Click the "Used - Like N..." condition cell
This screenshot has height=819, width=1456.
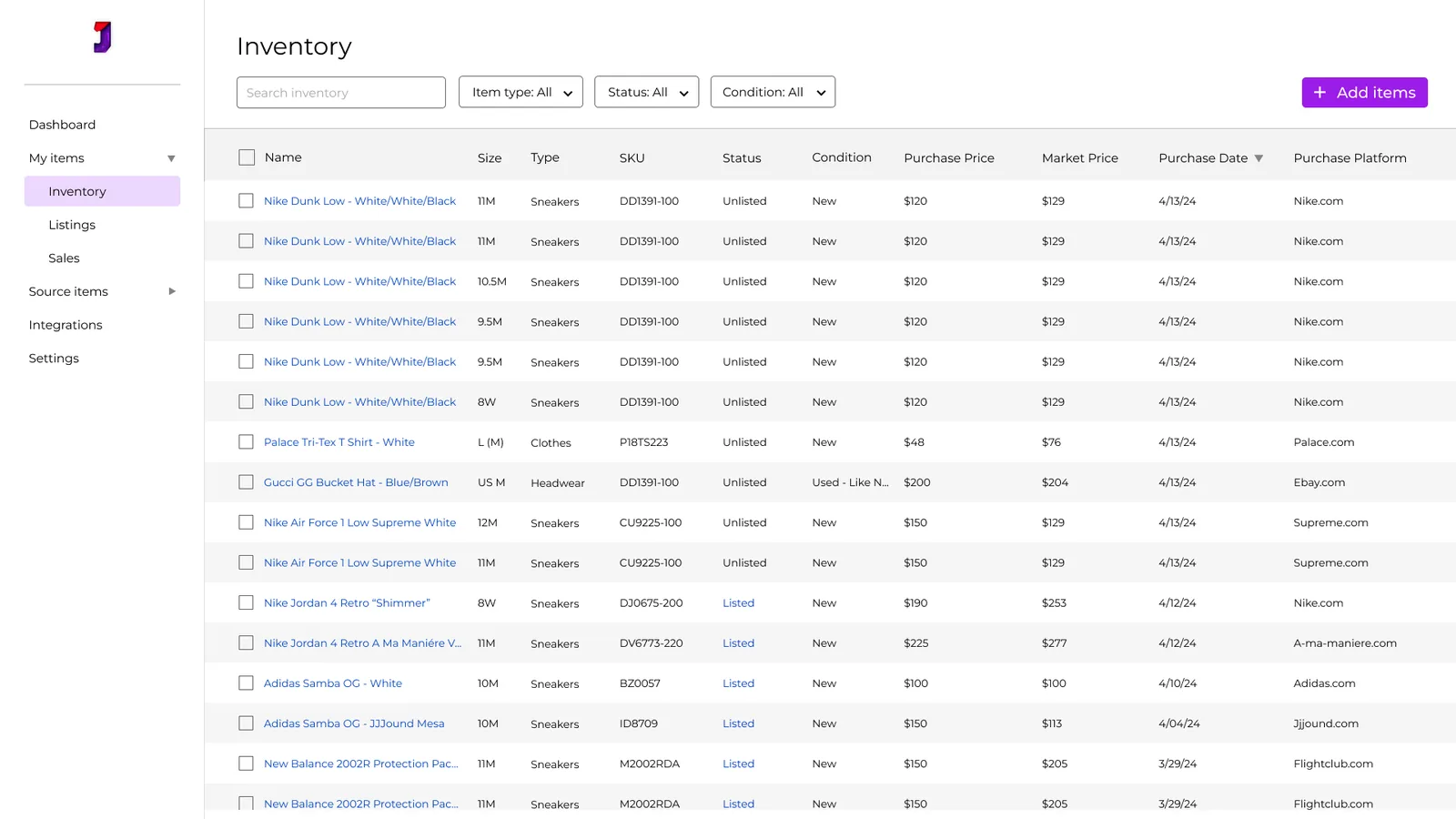pos(851,482)
